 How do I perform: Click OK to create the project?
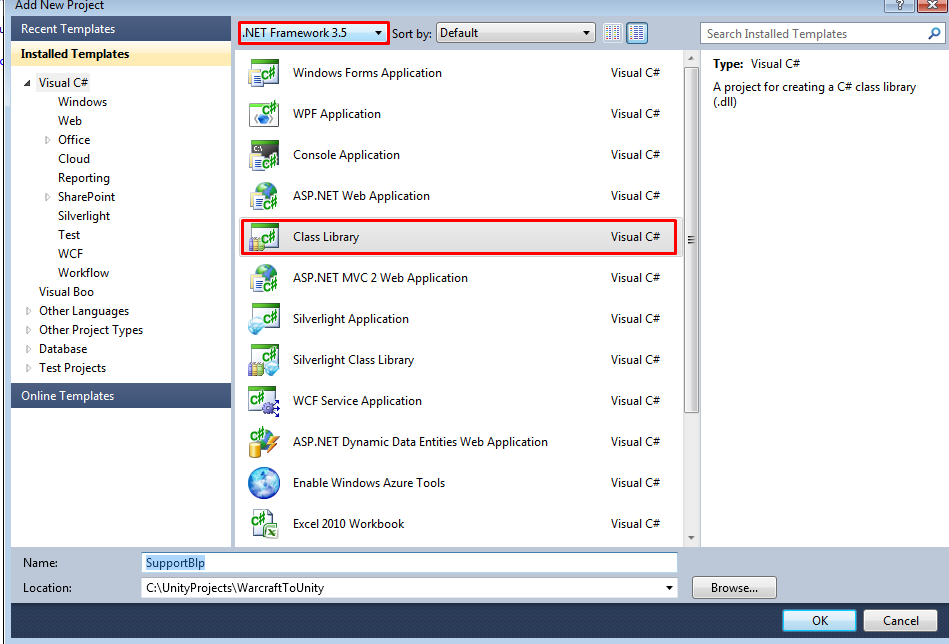pos(819,620)
